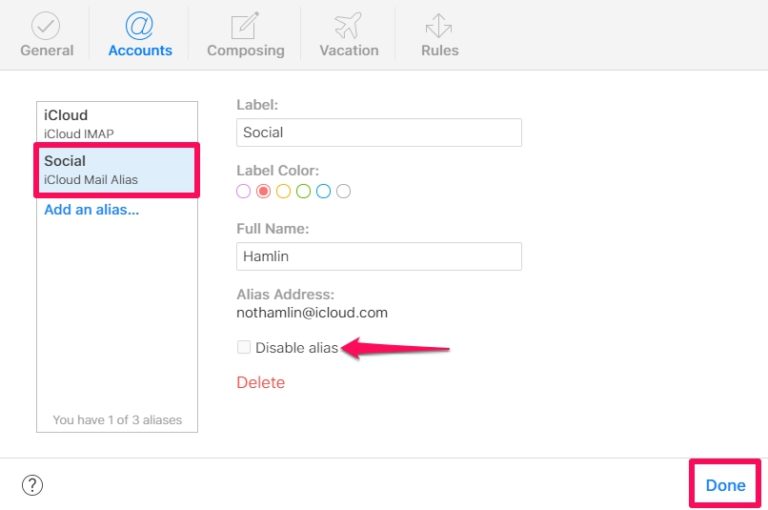Toggle the Disable alias checkbox
Viewport: 768px width, 510px height.
243,348
